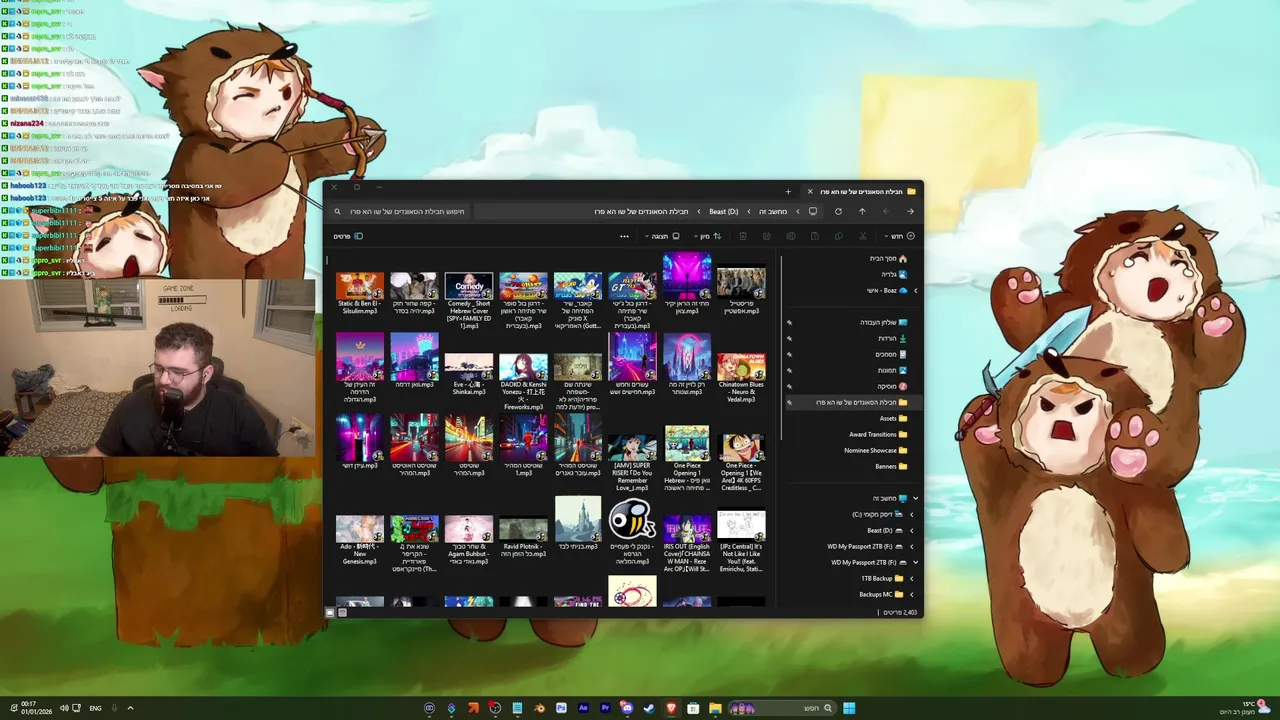The image size is (1280, 720).
Task: Open Music (מוסיקה) quick access folder
Action: pyautogui.click(x=892, y=386)
